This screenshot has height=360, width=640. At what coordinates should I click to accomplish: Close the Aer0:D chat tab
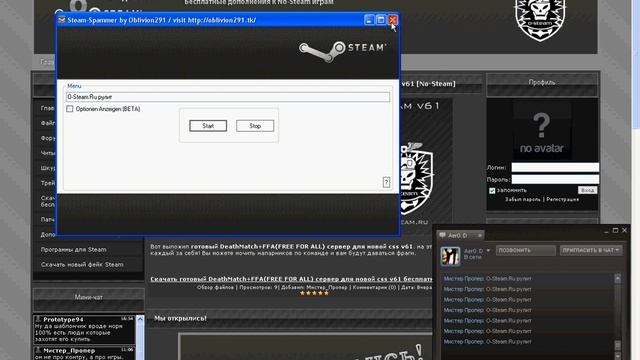coord(480,236)
